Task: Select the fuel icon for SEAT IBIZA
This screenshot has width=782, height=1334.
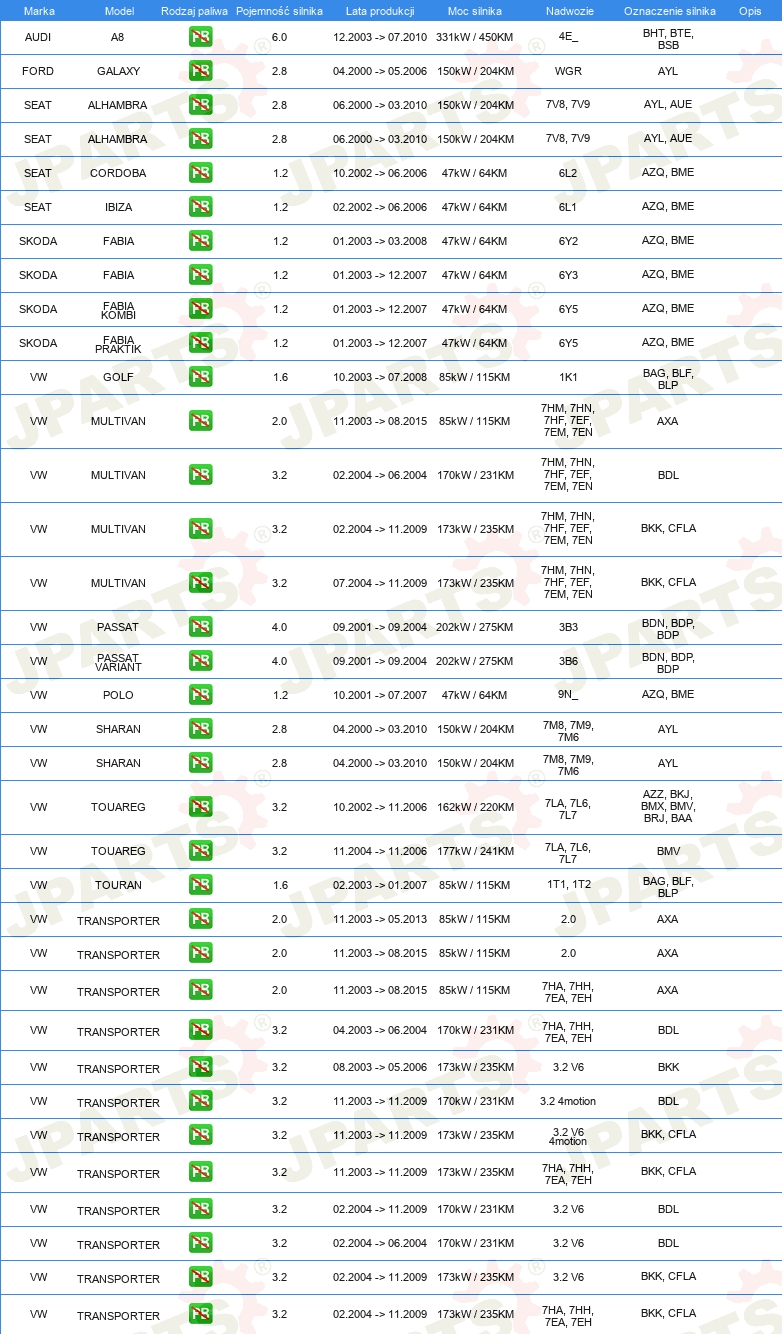Action: coord(200,207)
